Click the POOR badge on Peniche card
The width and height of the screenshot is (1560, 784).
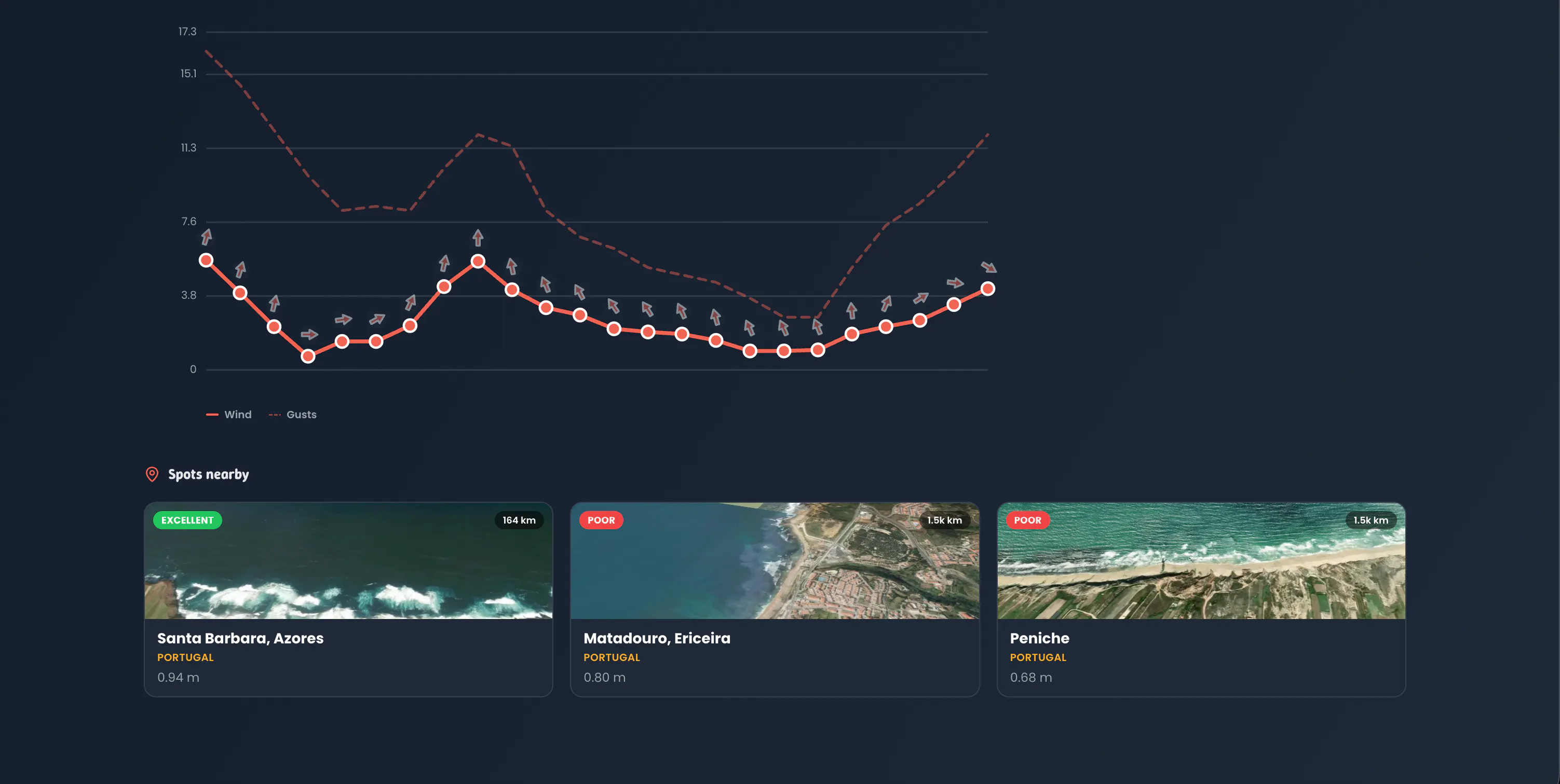pyautogui.click(x=1027, y=520)
